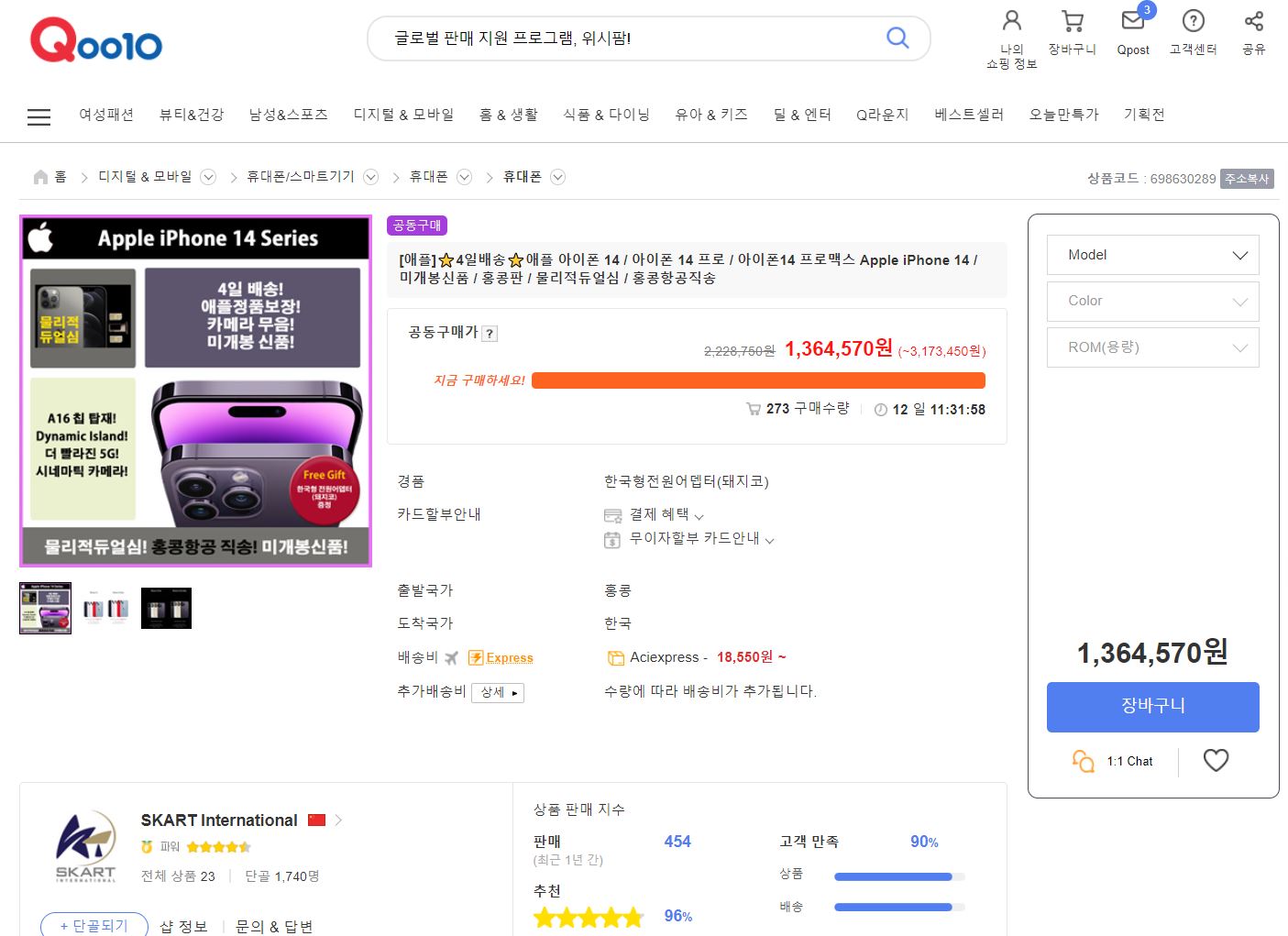This screenshot has height=936, width=1288.
Task: Click the orange group-buy progress bar
Action: (758, 380)
